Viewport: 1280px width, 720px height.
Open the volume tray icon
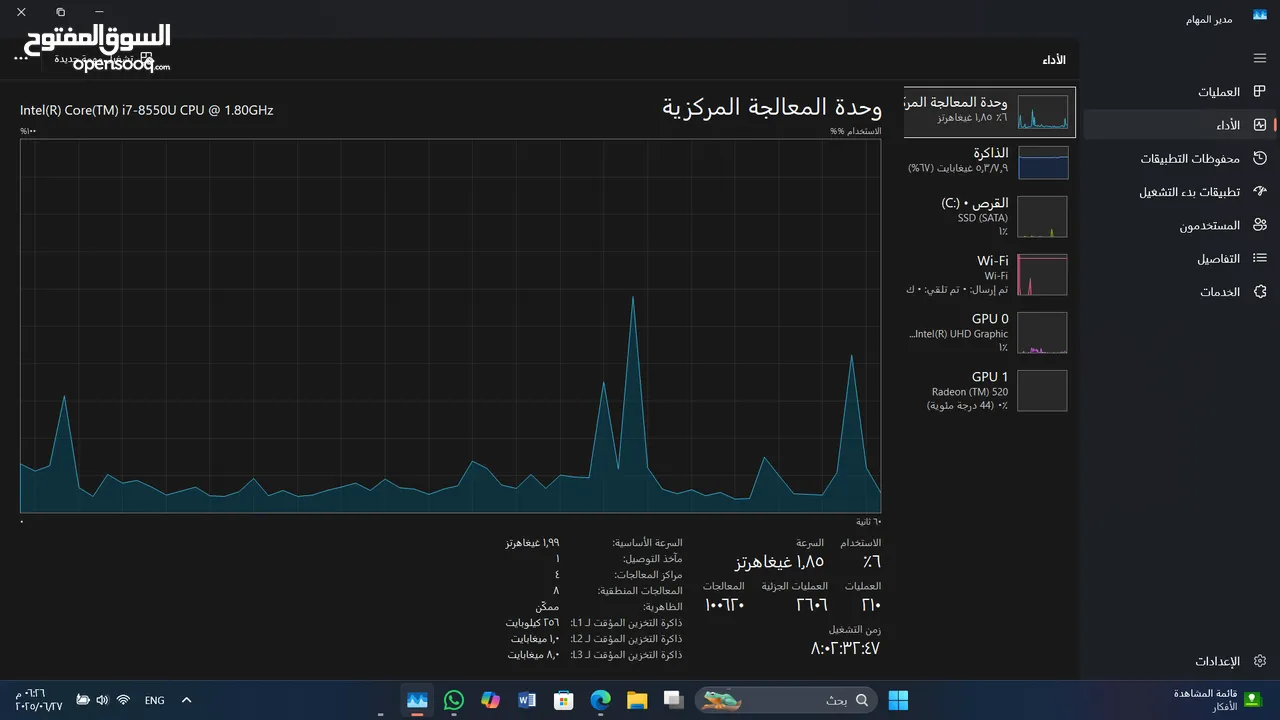coord(103,700)
